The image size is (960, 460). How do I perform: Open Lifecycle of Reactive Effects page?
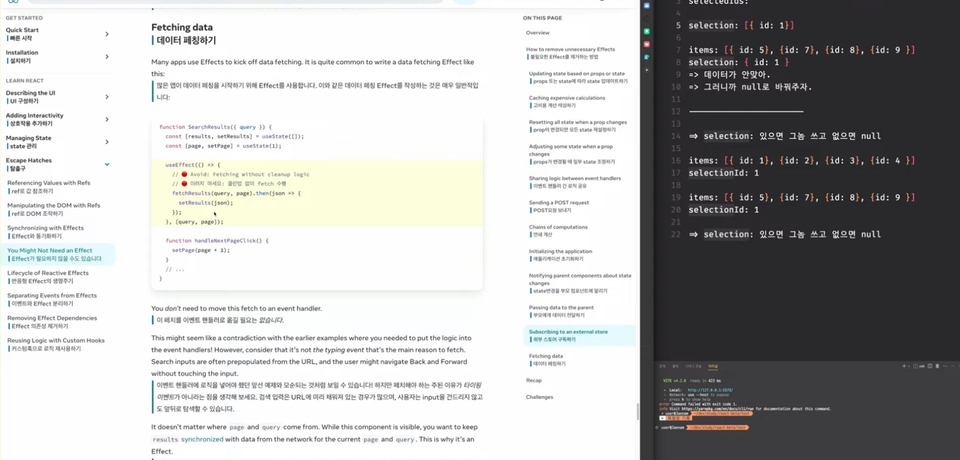coord(48,277)
